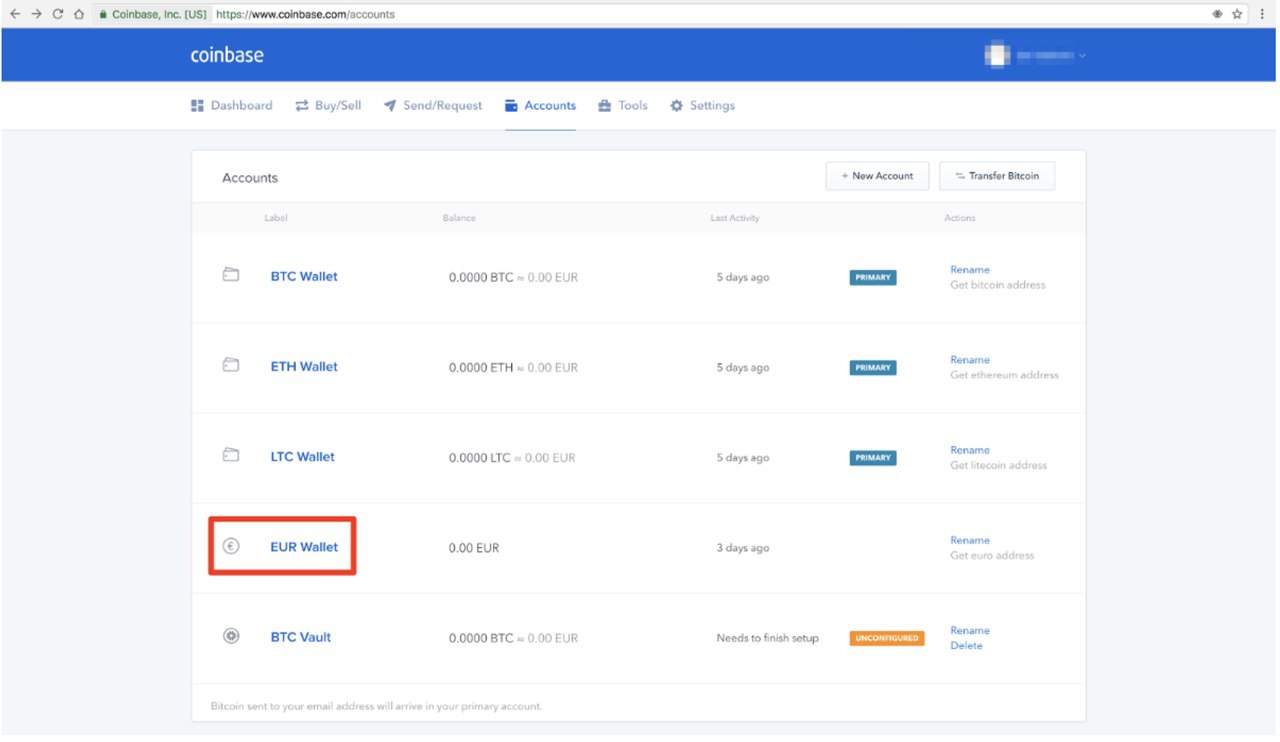Viewport: 1280px width, 742px height.
Task: Click 'Needs to finish setup' text
Action: click(767, 638)
